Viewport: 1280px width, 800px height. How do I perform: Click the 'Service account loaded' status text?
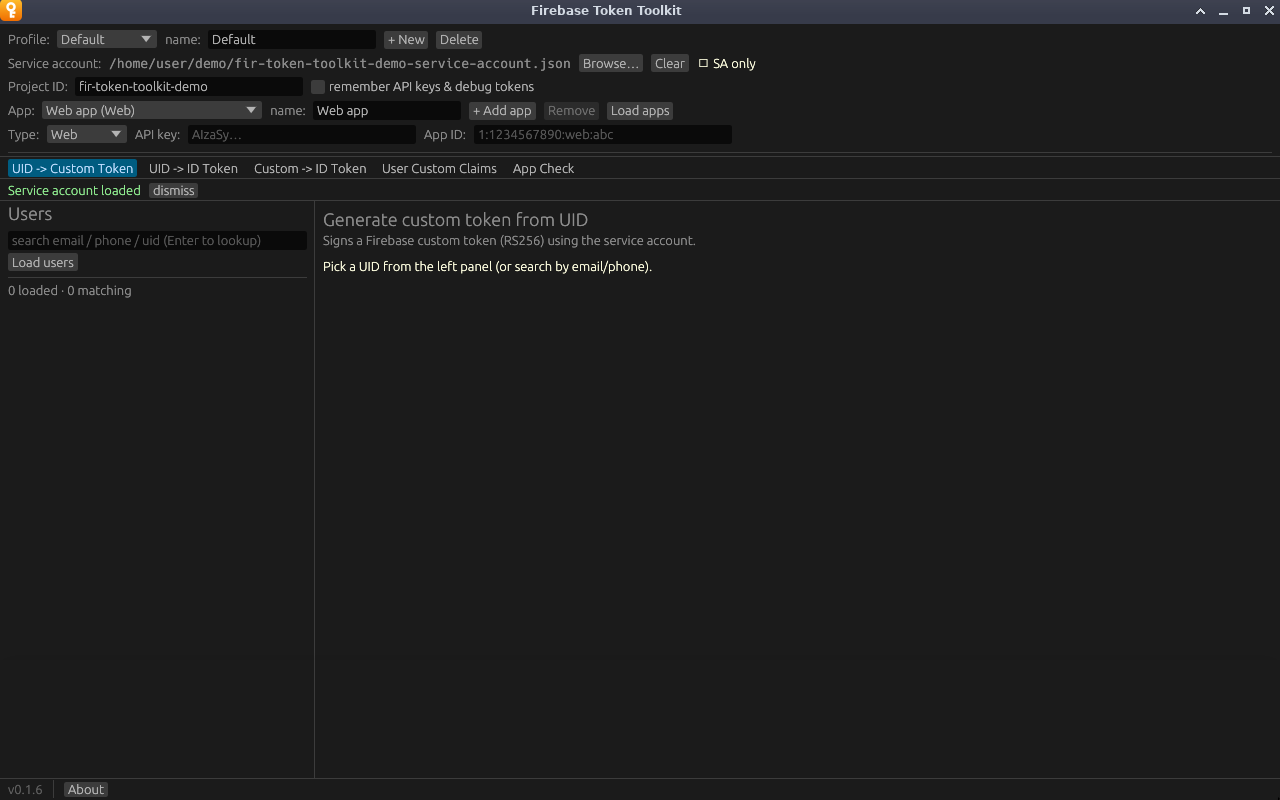click(74, 190)
